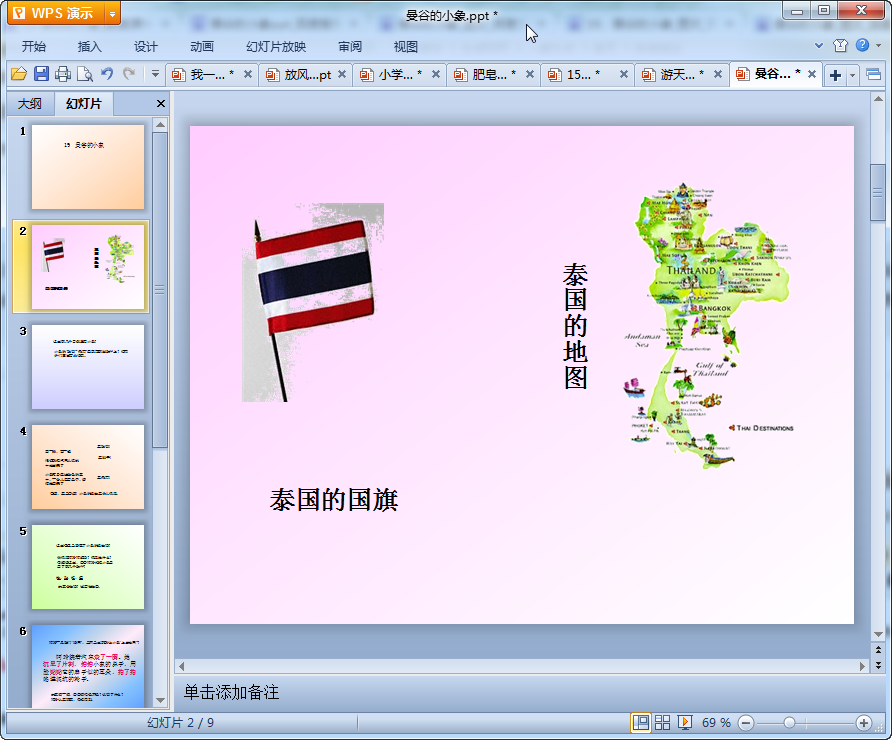The width and height of the screenshot is (892, 740).
Task: Select the 幻灯片 panel tab
Action: pos(84,104)
